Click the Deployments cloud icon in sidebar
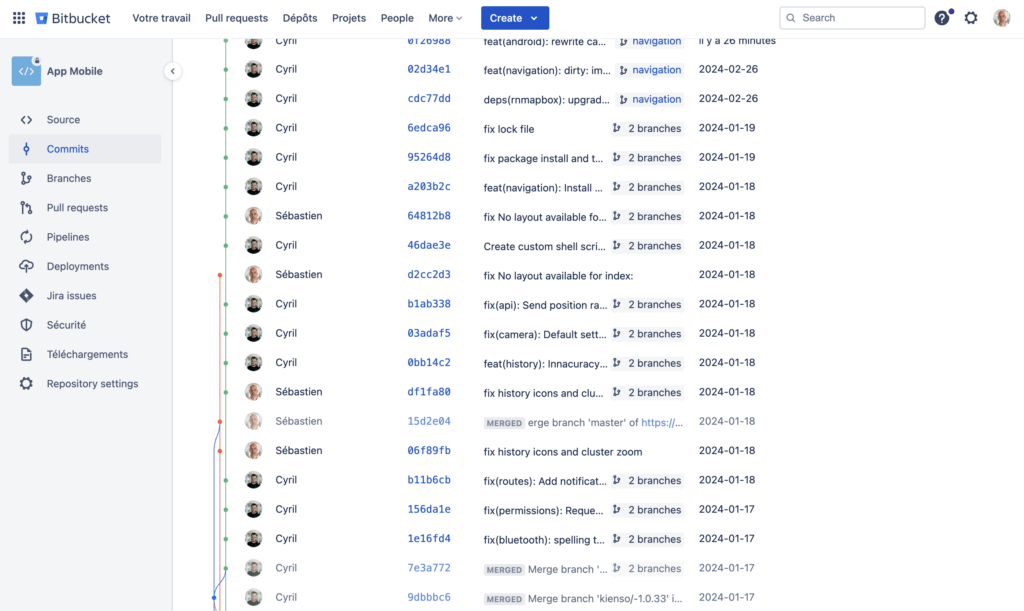The height and width of the screenshot is (611, 1024). [x=26, y=266]
